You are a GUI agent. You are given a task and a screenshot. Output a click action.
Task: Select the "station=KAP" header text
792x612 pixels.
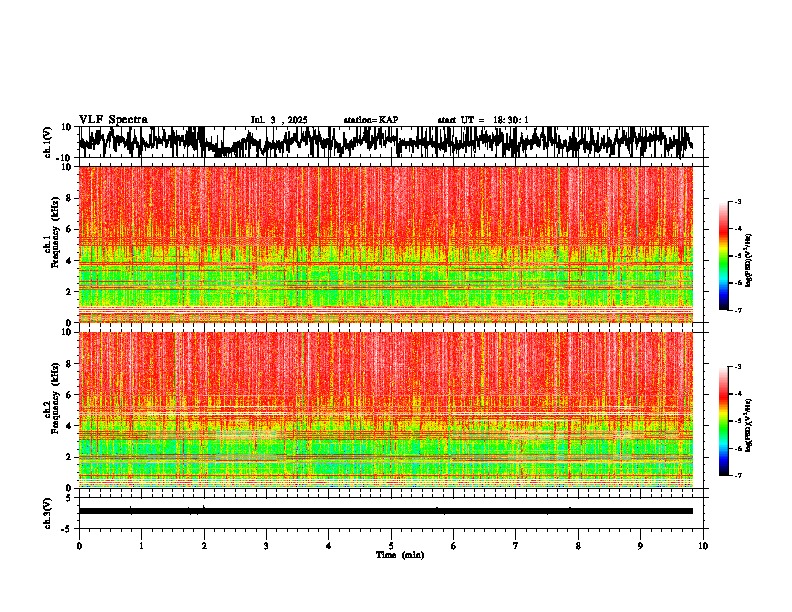tap(371, 120)
